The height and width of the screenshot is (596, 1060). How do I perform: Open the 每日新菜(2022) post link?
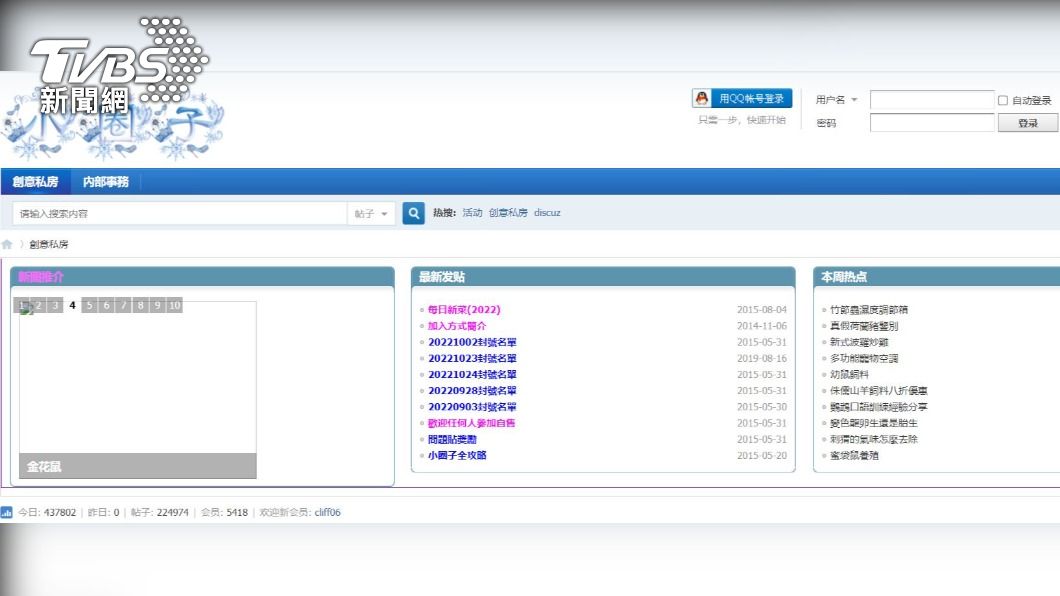click(464, 310)
